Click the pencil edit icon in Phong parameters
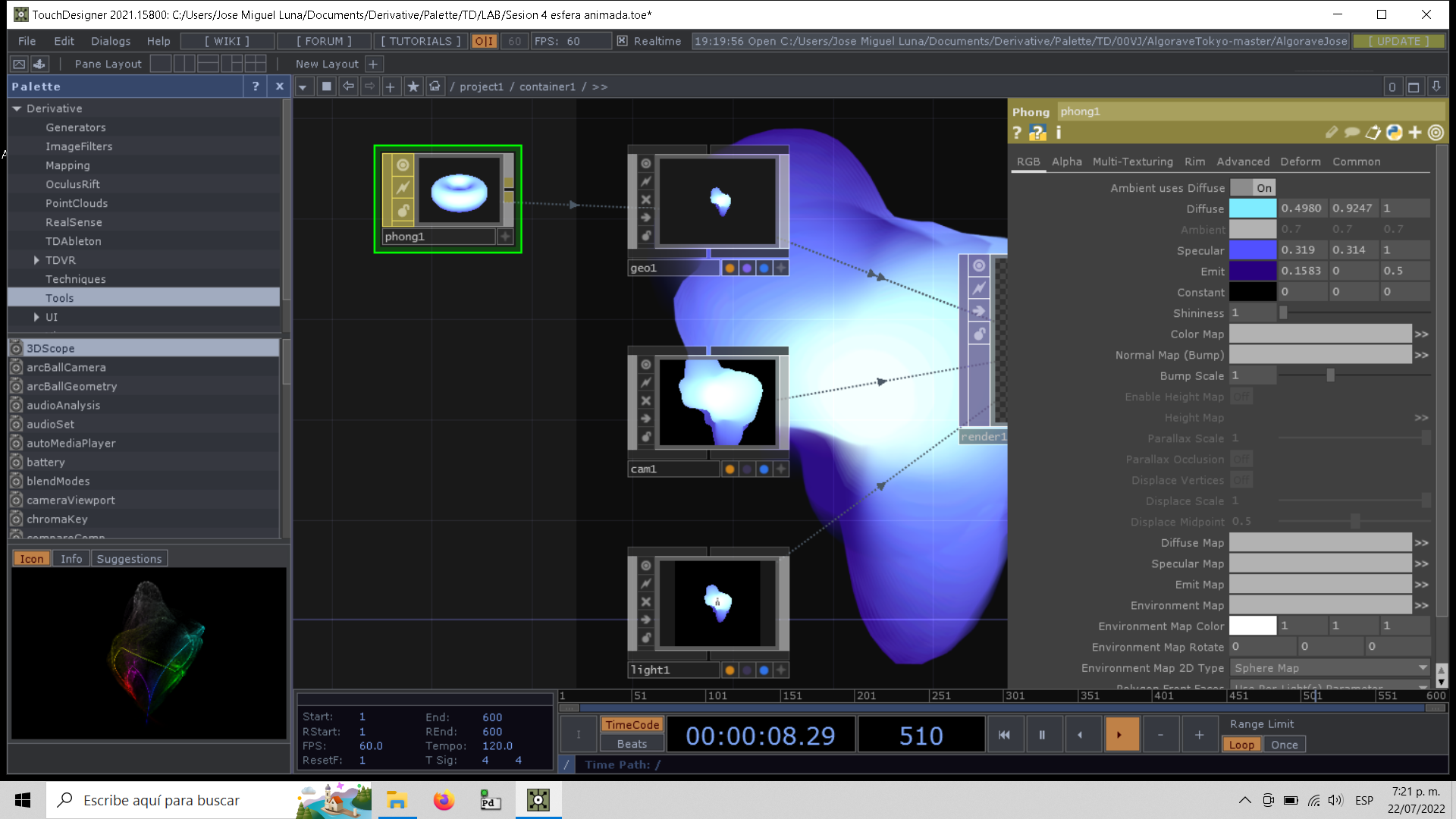The height and width of the screenshot is (819, 1456). (1332, 133)
